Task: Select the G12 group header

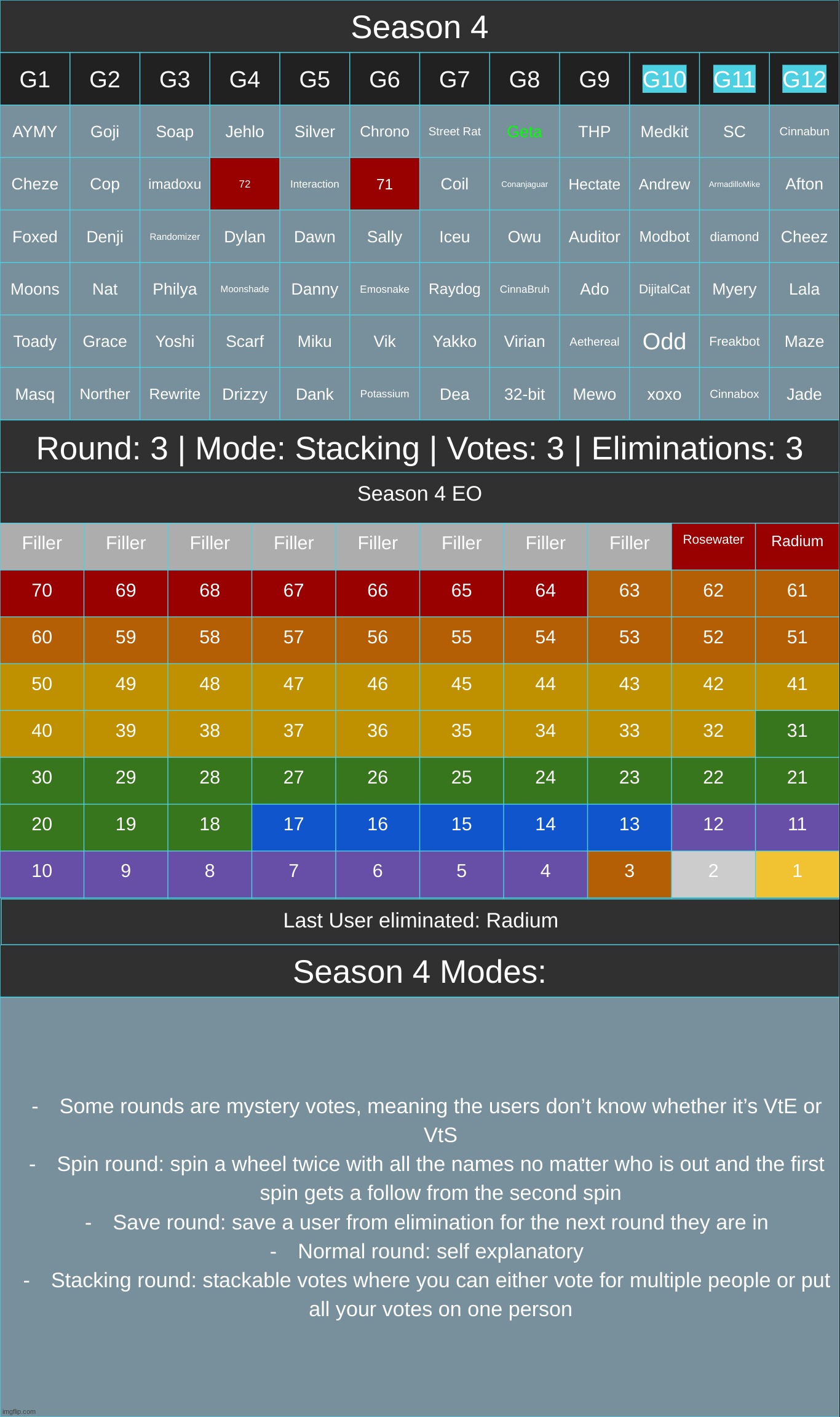Action: pos(804,79)
